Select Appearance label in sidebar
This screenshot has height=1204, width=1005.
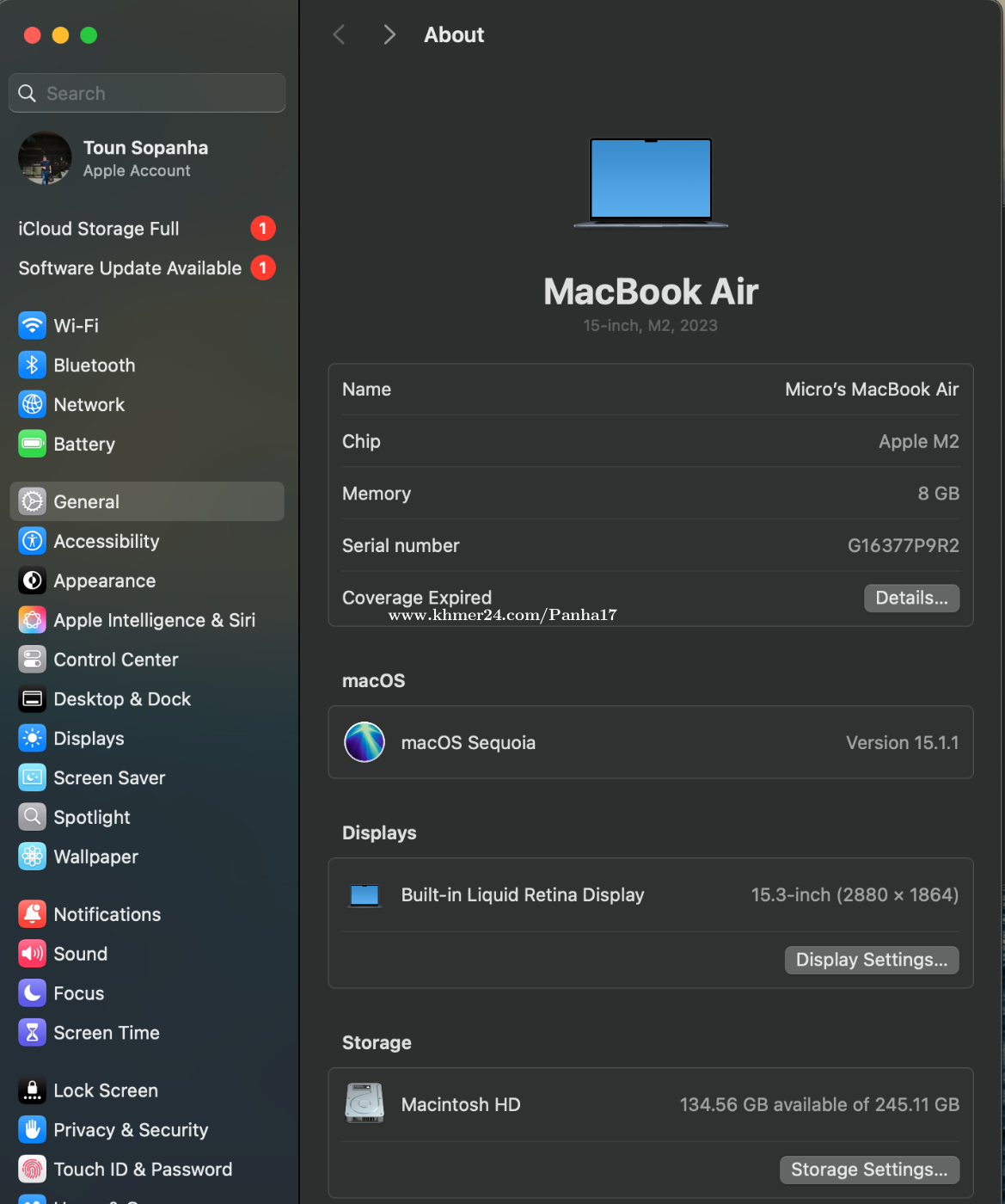(105, 581)
